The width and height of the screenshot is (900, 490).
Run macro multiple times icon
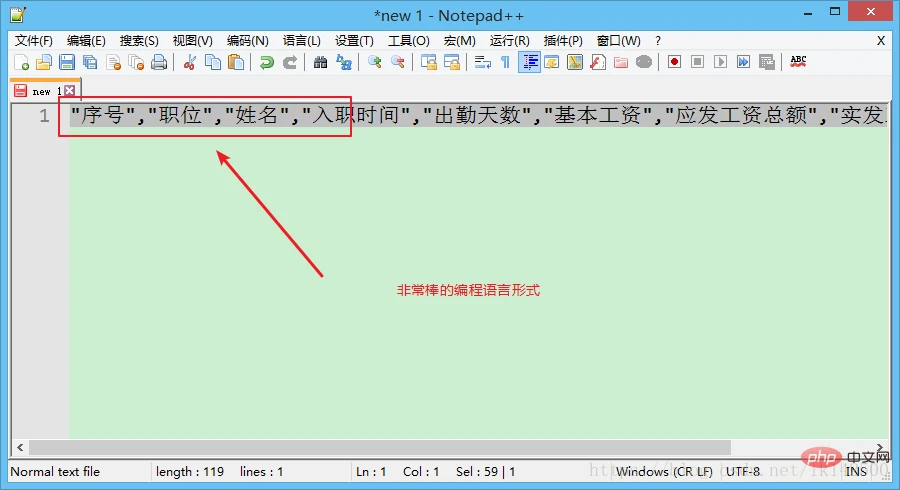coord(743,62)
